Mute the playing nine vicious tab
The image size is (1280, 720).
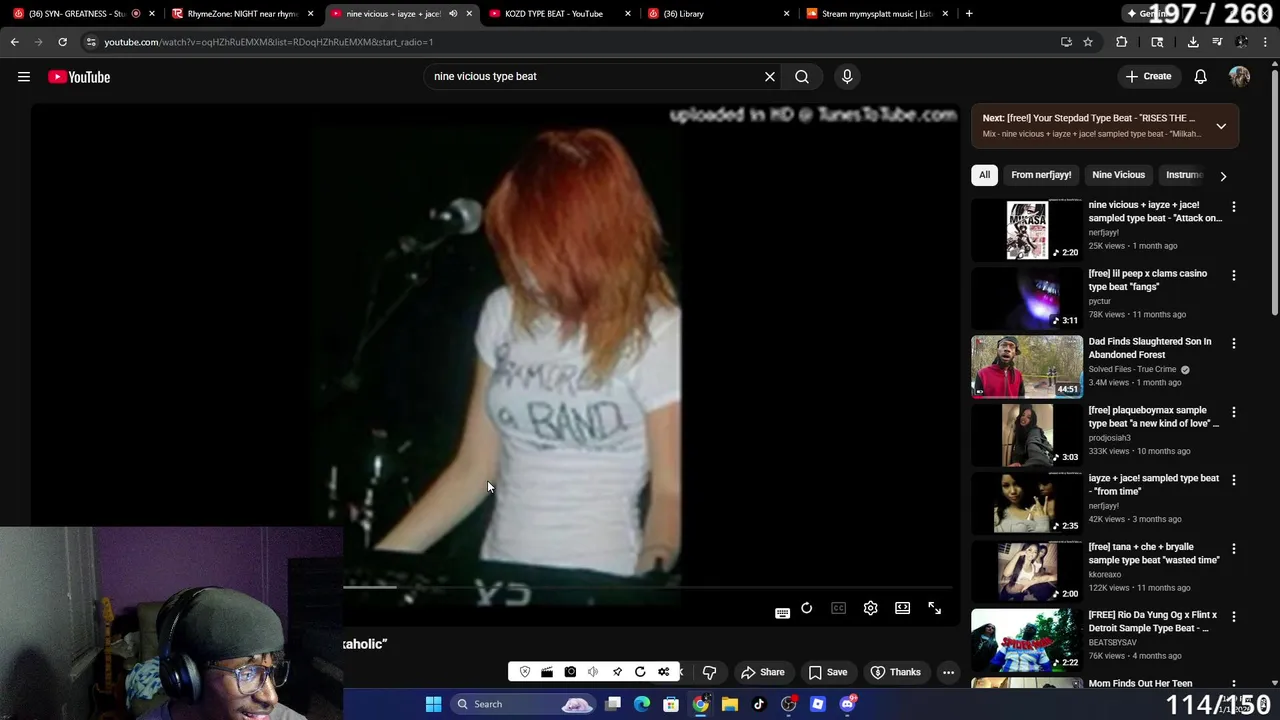point(453,14)
